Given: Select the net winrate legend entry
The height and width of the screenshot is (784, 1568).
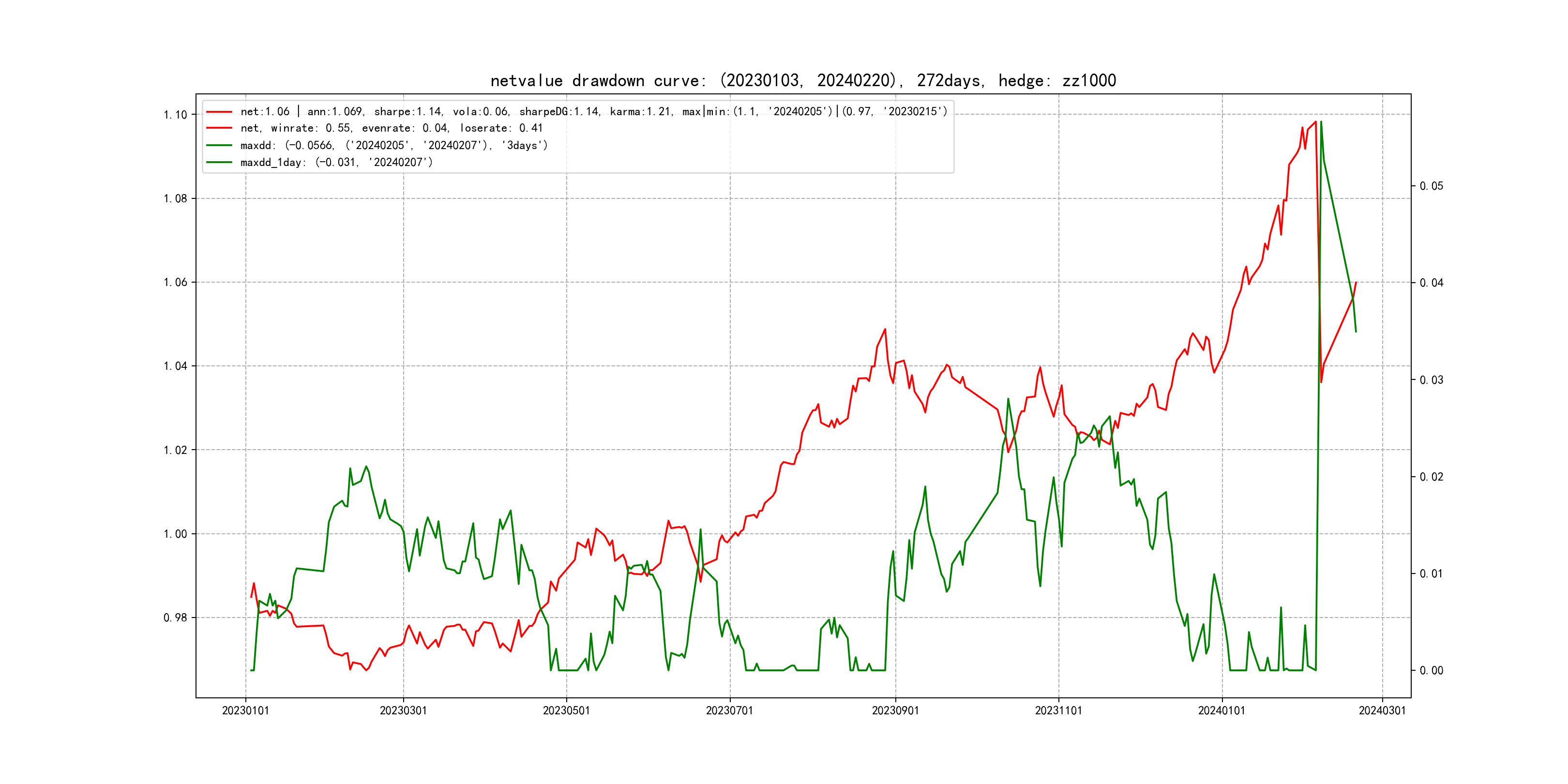Looking at the screenshot, I should [391, 128].
